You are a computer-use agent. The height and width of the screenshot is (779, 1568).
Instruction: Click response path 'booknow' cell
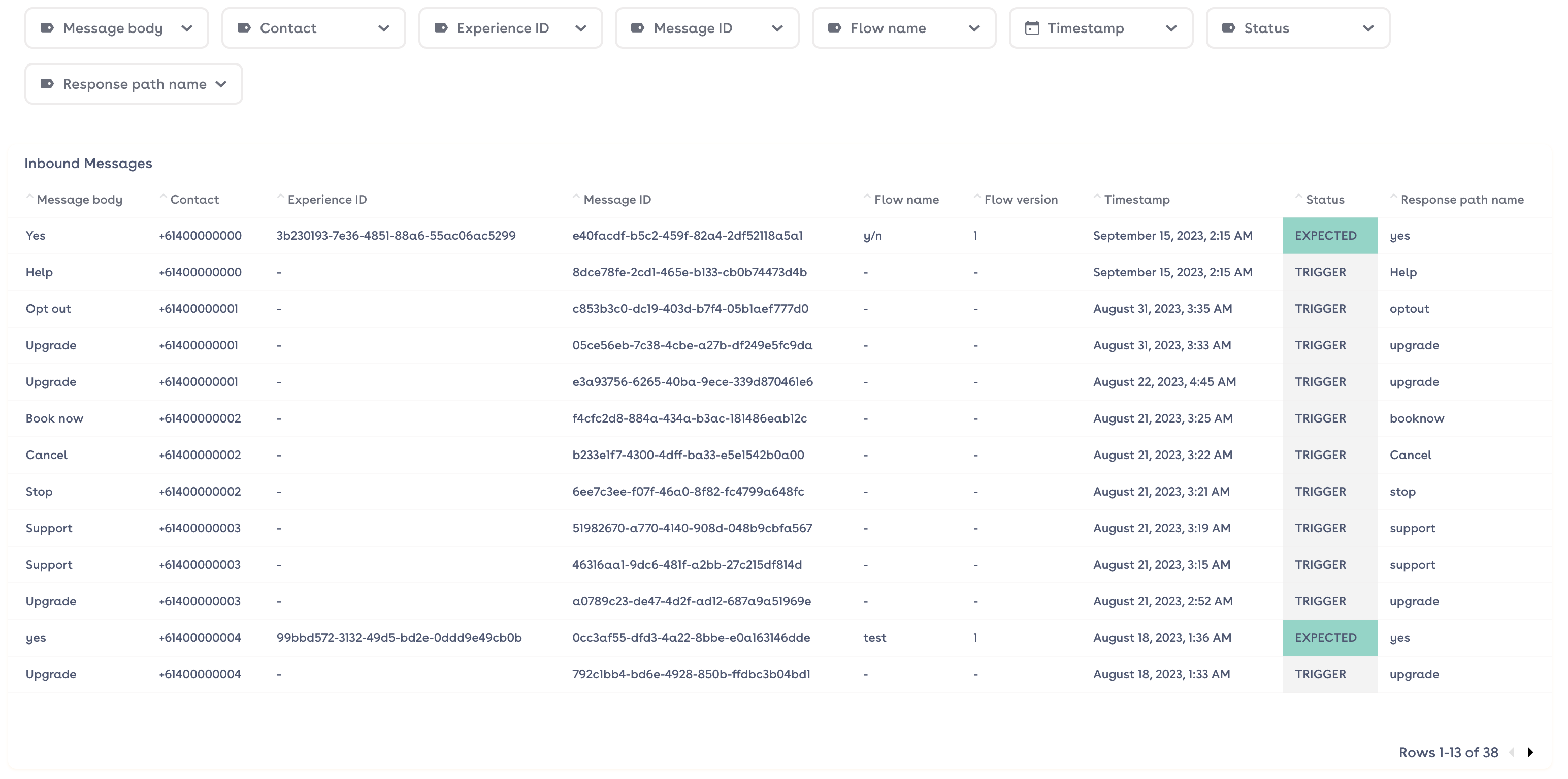1417,418
